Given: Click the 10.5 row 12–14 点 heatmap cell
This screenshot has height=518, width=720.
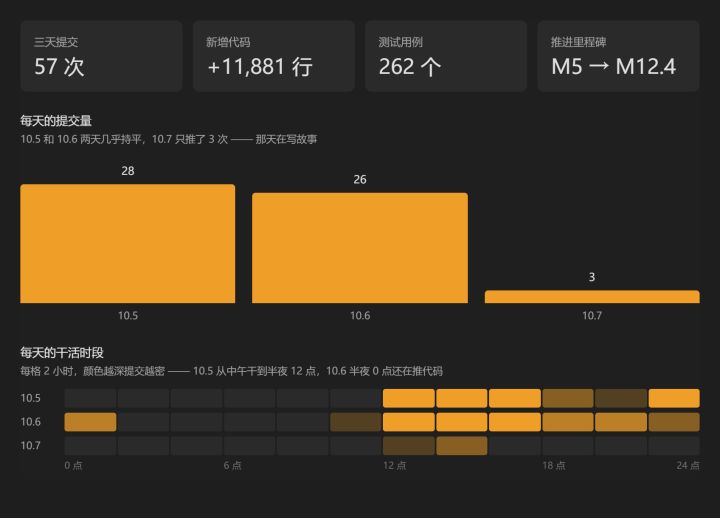Looking at the screenshot, I should 409,398.
